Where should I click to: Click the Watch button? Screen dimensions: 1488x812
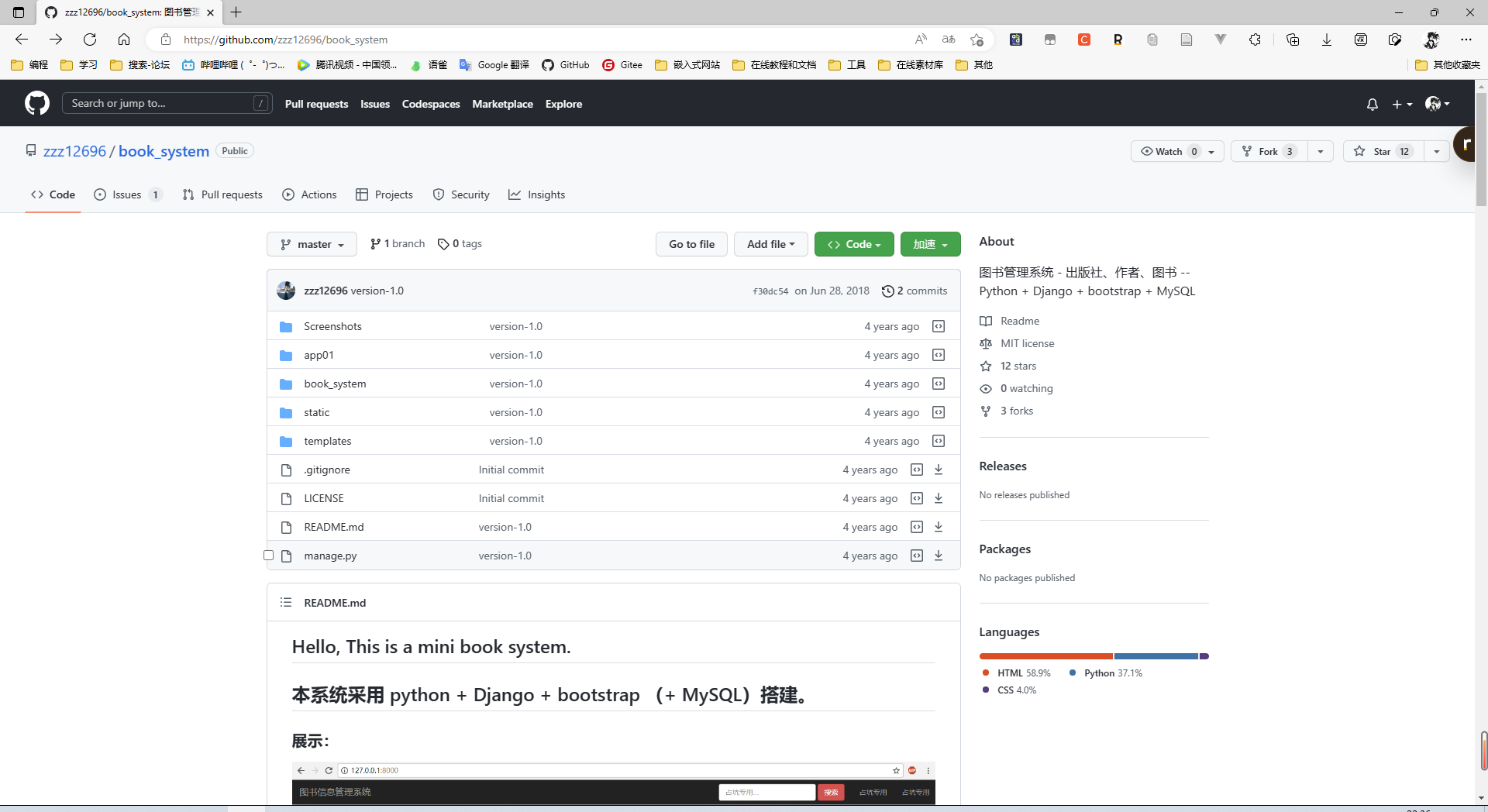point(1177,151)
